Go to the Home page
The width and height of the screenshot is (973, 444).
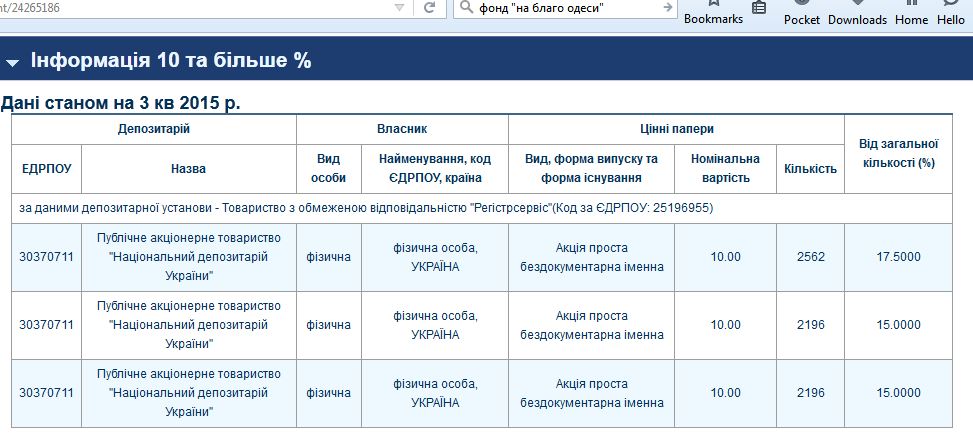[x=911, y=12]
